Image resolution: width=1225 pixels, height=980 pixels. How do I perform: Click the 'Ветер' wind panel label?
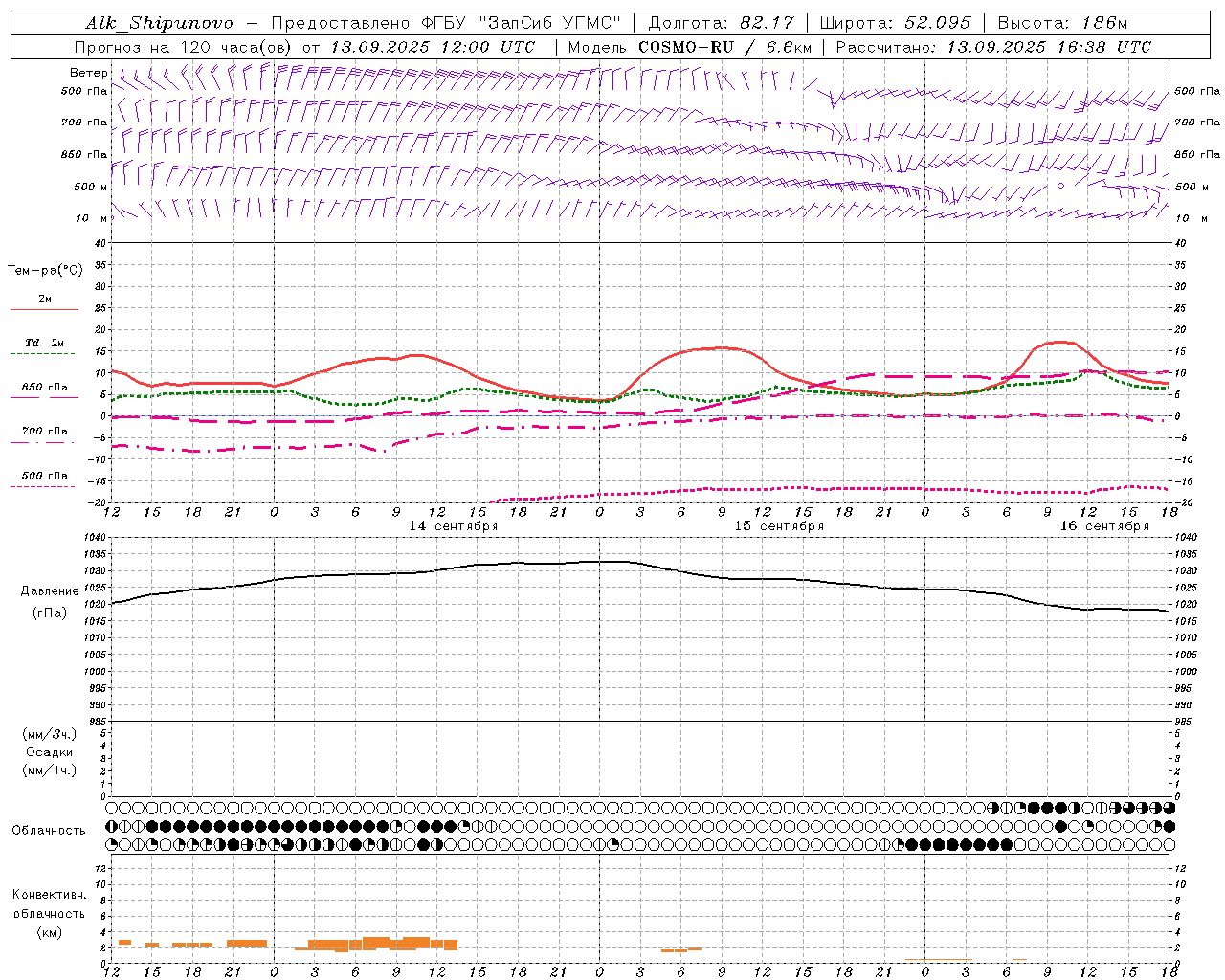[88, 73]
